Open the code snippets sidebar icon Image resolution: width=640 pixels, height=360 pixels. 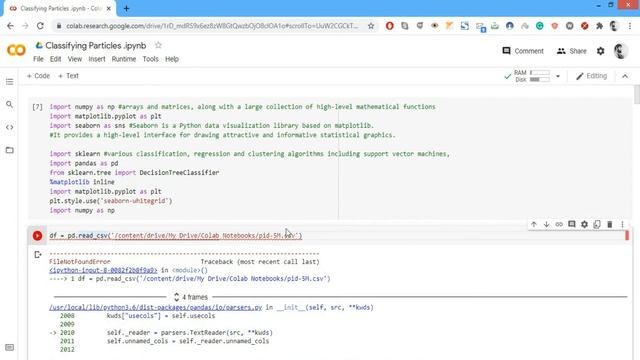[9, 127]
